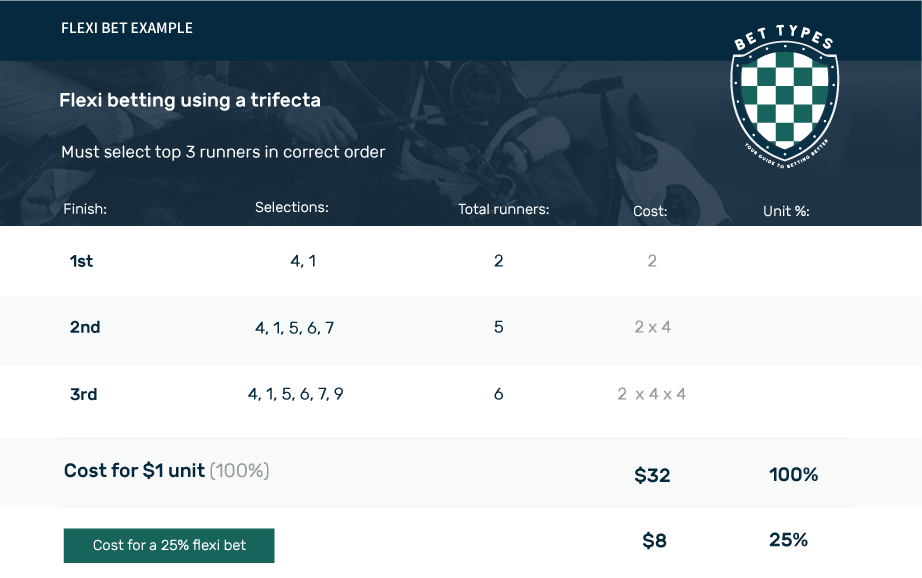
Task: Click the $8 flexi bet cost value
Action: 654,540
